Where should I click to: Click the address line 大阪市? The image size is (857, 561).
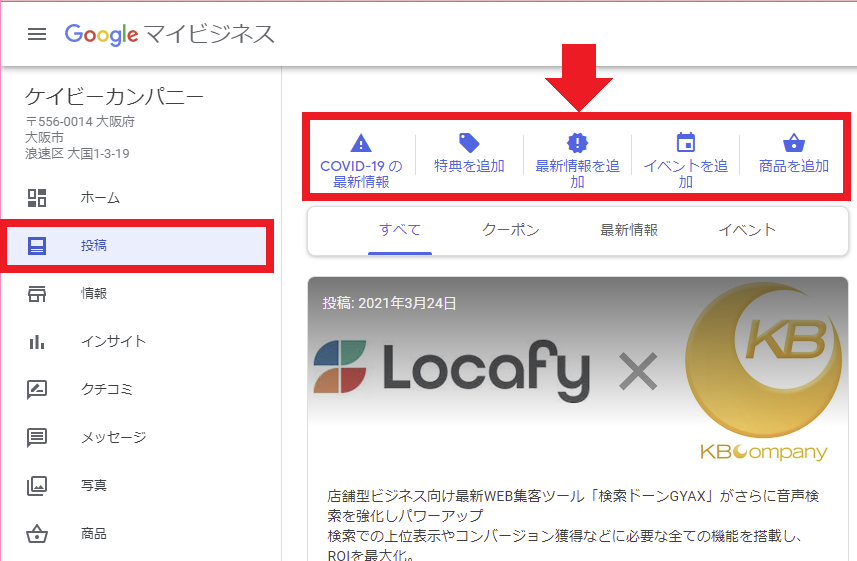click(44, 137)
